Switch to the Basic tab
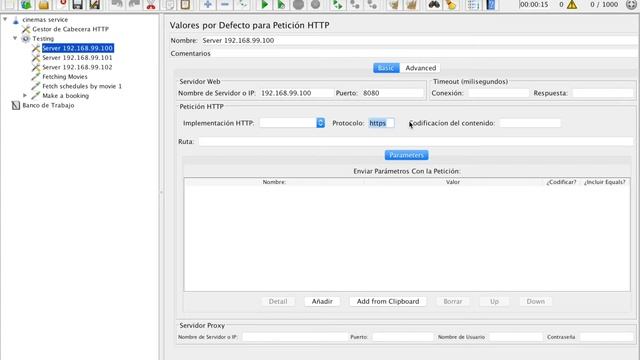Viewport: 640px width, 360px height. pos(386,68)
